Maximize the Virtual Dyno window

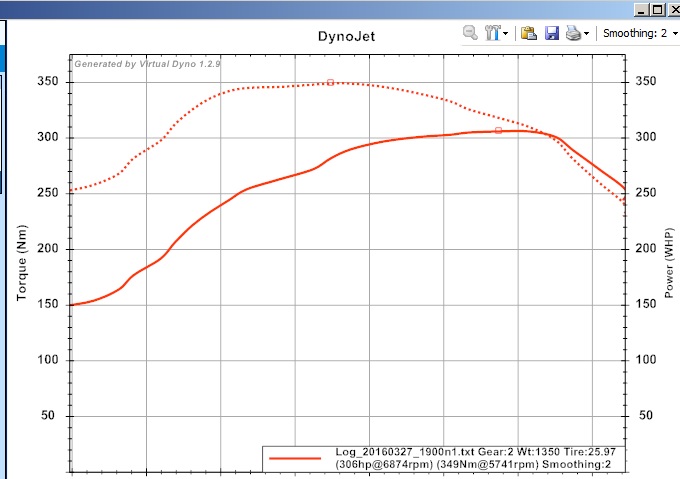(655, 9)
